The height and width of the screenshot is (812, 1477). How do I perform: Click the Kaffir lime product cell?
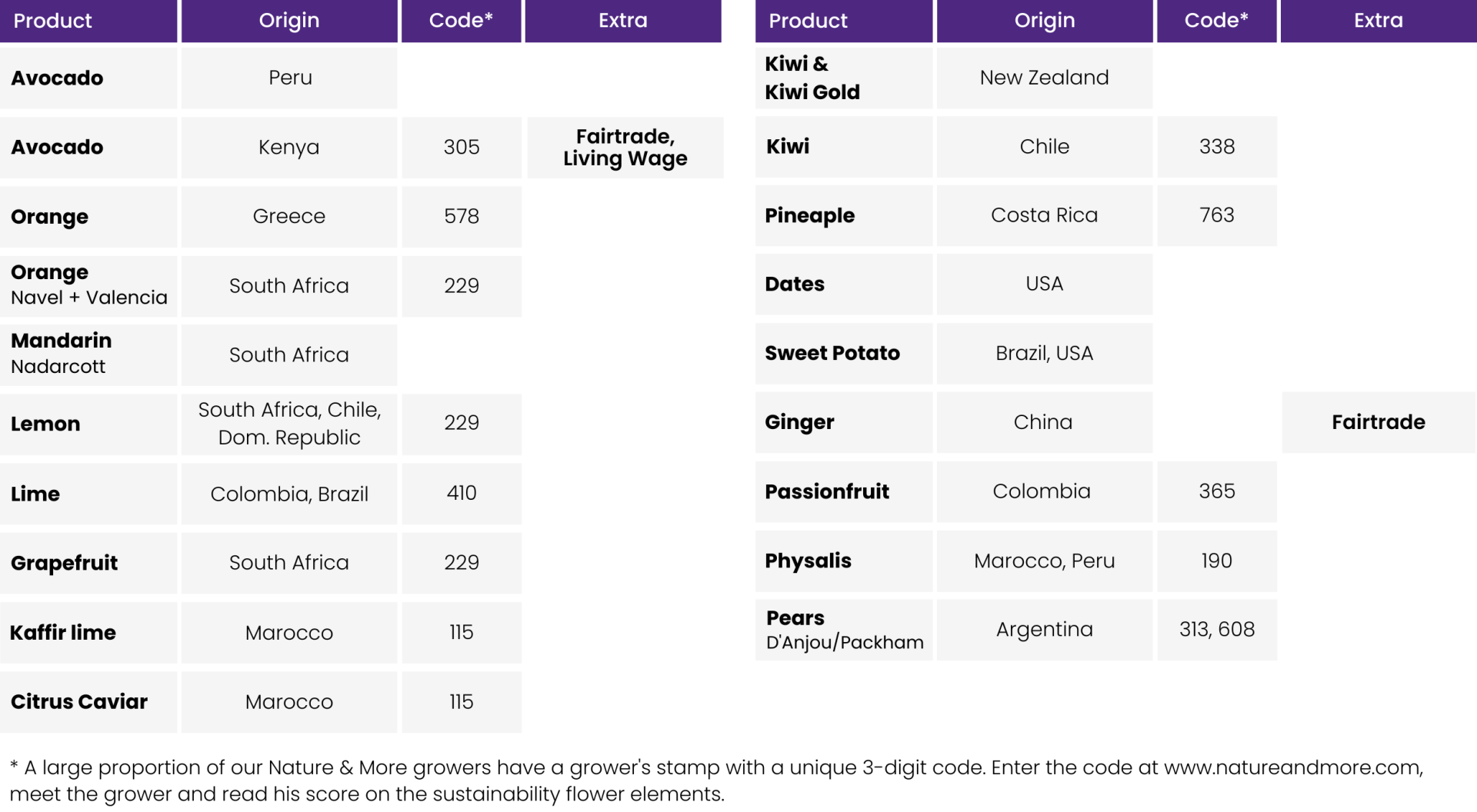[x=88, y=632]
